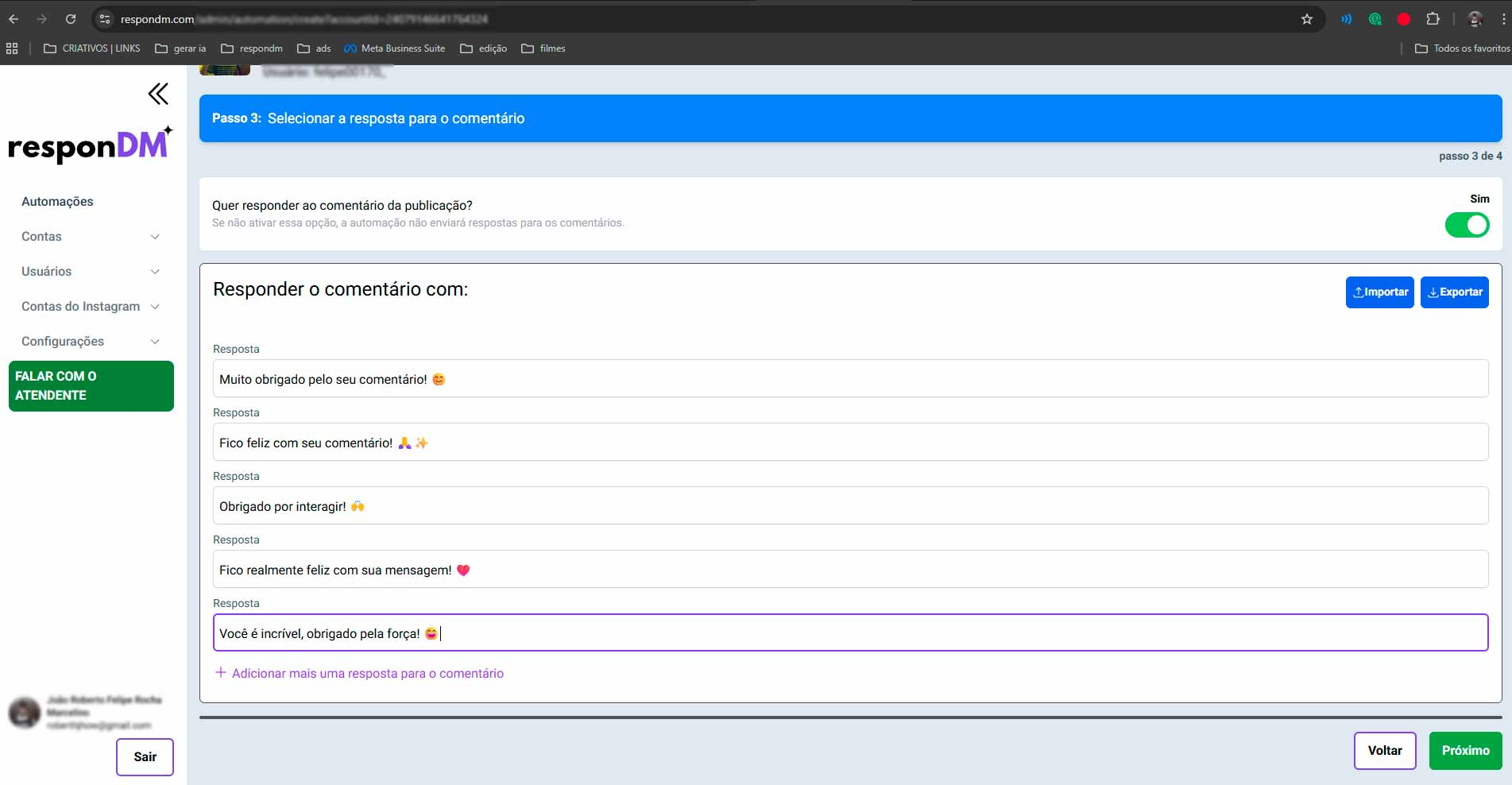1512x785 pixels.
Task: Click the red recording extension icon
Action: pos(1404,19)
